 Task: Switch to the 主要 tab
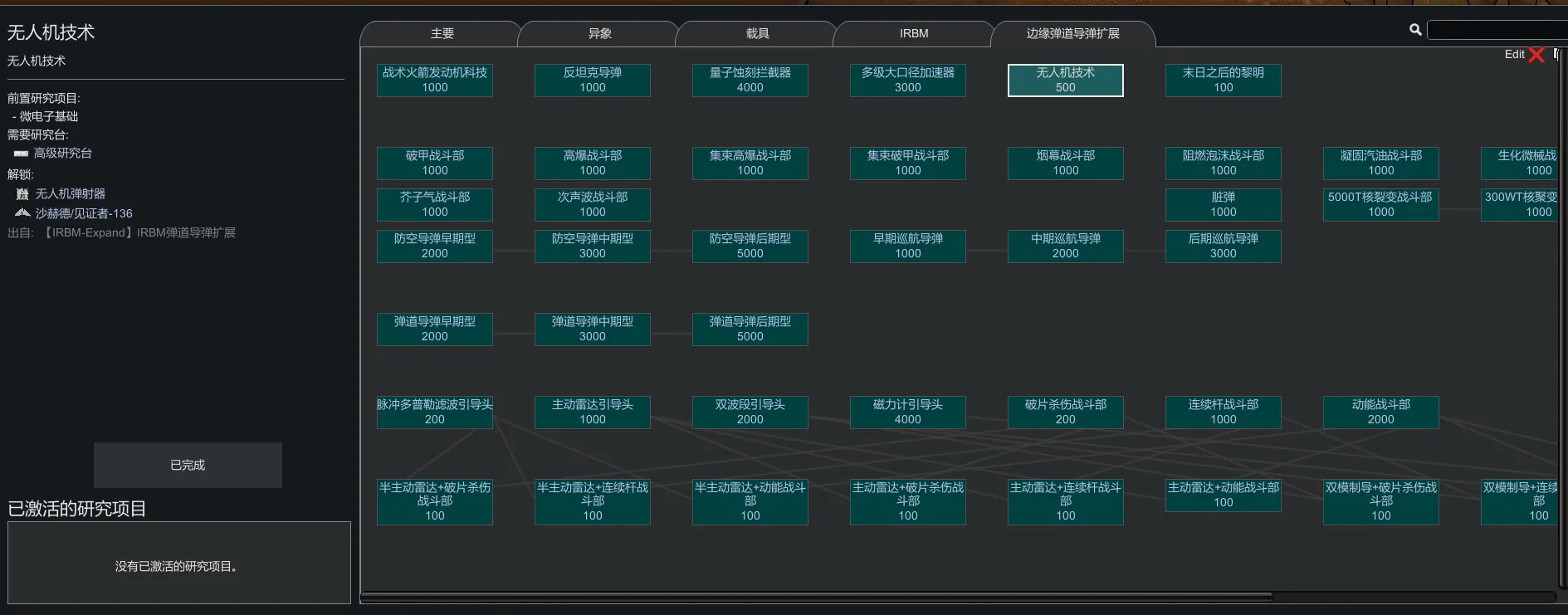click(x=442, y=34)
